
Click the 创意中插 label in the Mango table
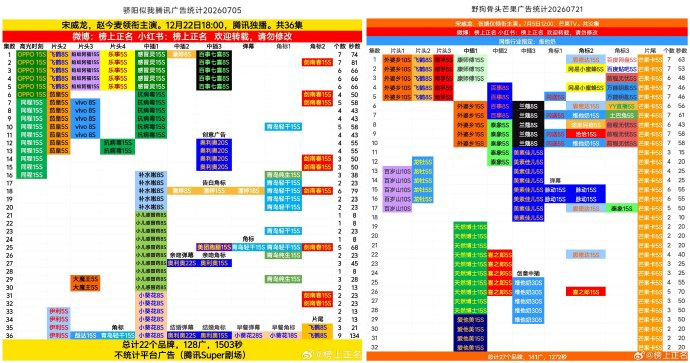[x=528, y=273]
